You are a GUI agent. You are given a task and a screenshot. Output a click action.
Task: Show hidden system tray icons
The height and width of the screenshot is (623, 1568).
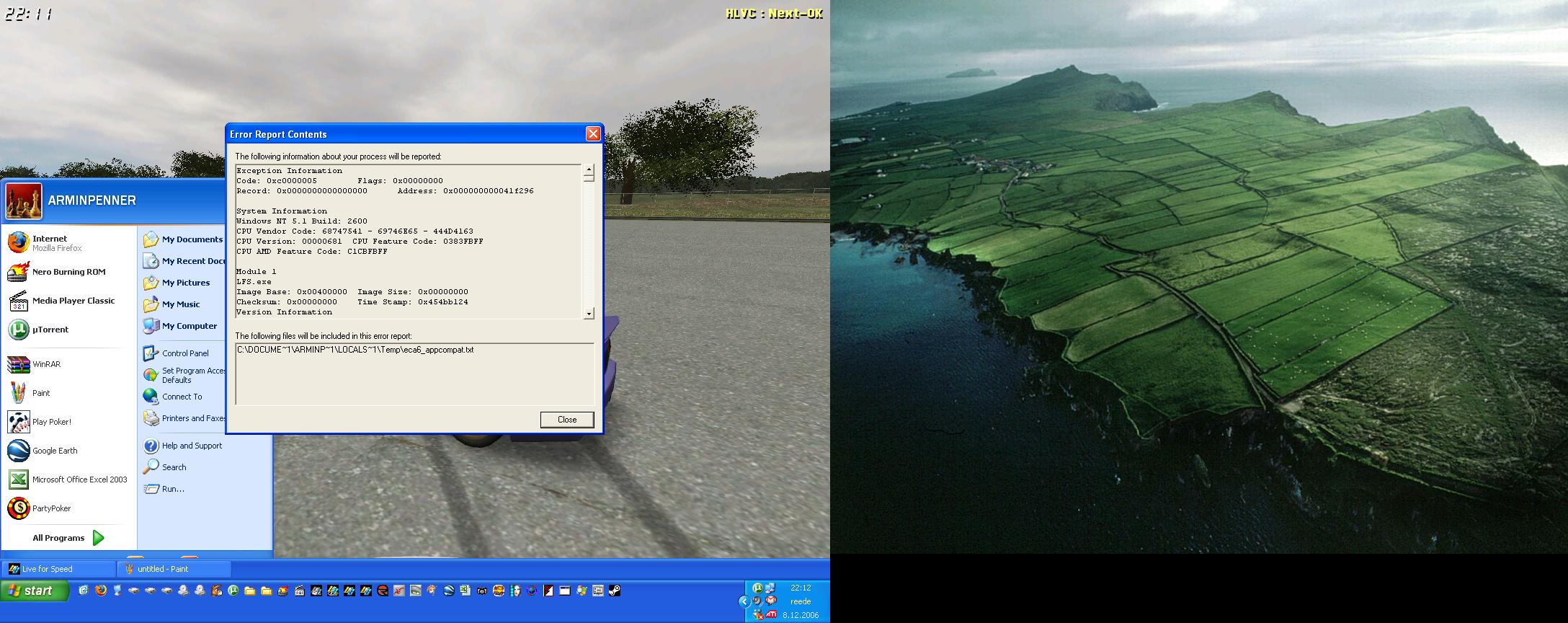tap(744, 601)
